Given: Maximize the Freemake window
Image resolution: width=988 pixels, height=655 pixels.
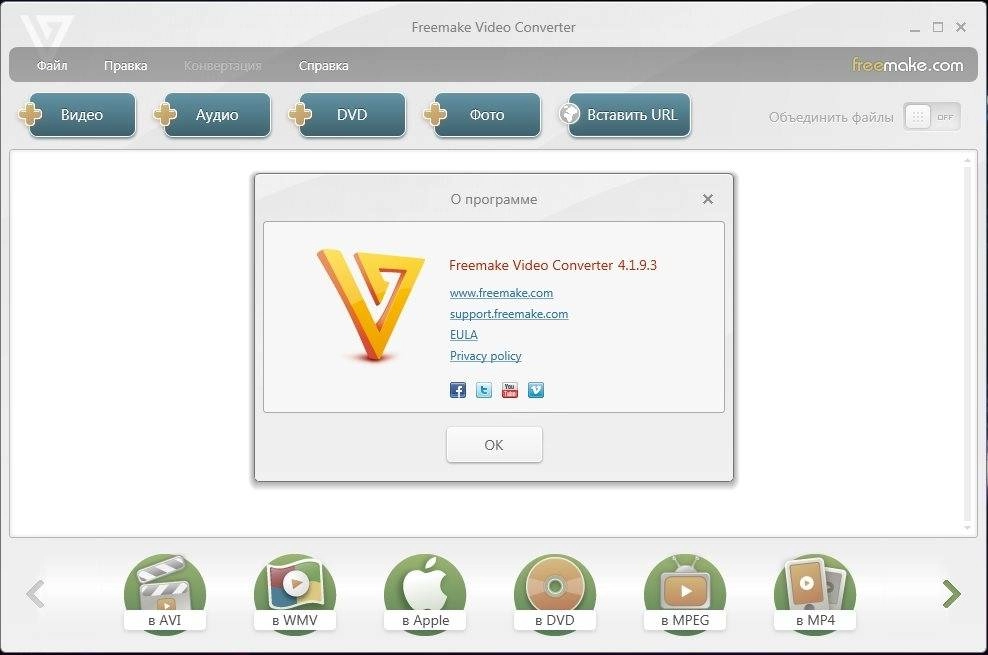Looking at the screenshot, I should (x=938, y=27).
